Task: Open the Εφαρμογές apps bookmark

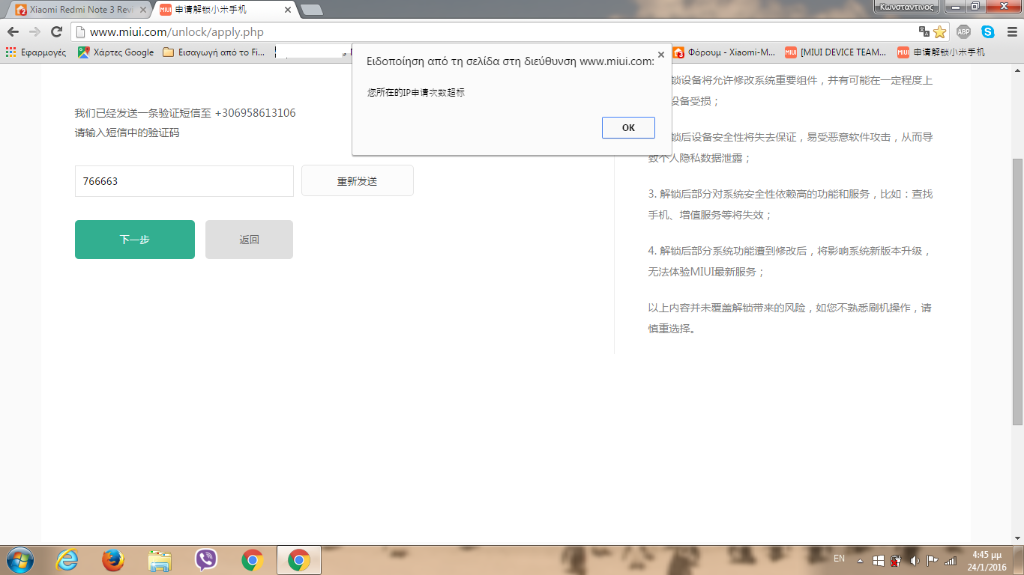Action: pyautogui.click(x=36, y=52)
